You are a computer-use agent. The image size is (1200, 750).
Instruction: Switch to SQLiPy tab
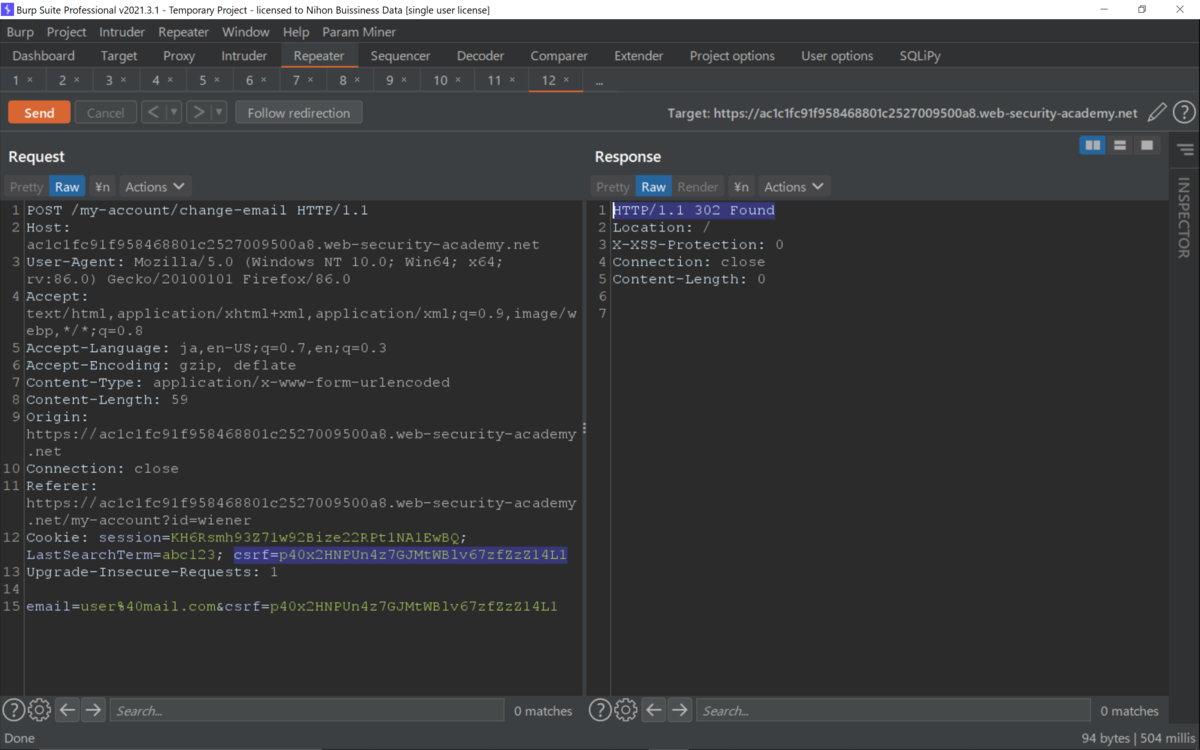click(920, 56)
